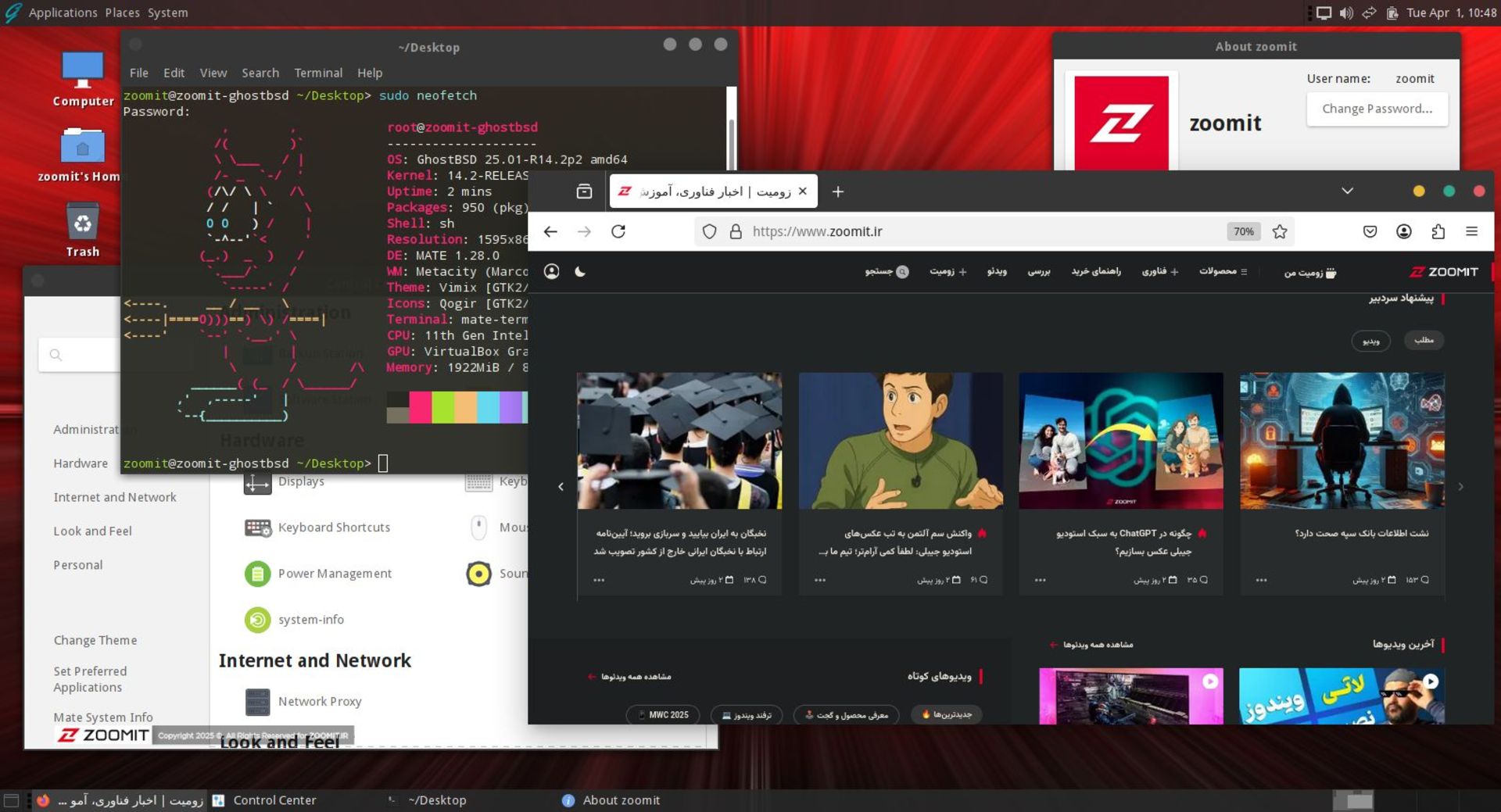Click the padlock site security icon

coord(735,231)
